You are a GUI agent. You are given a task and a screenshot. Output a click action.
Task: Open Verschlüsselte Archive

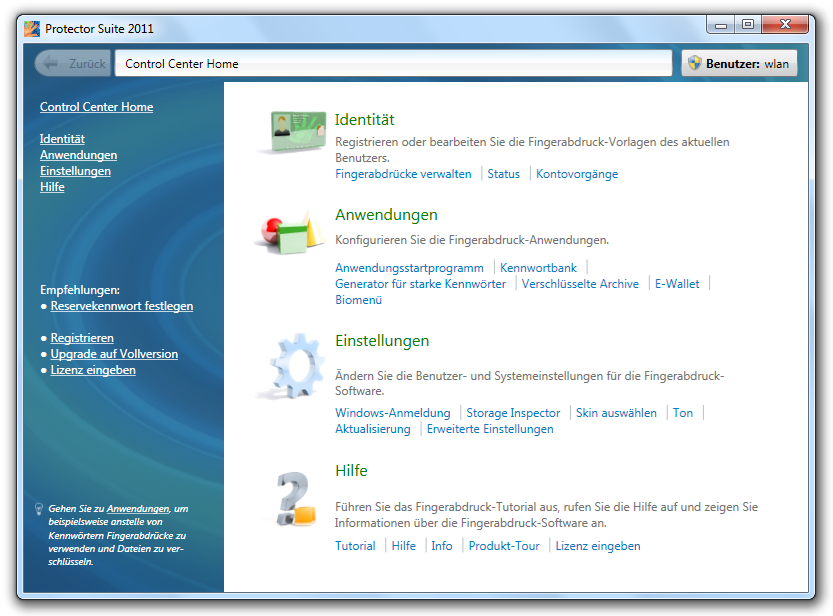click(580, 284)
